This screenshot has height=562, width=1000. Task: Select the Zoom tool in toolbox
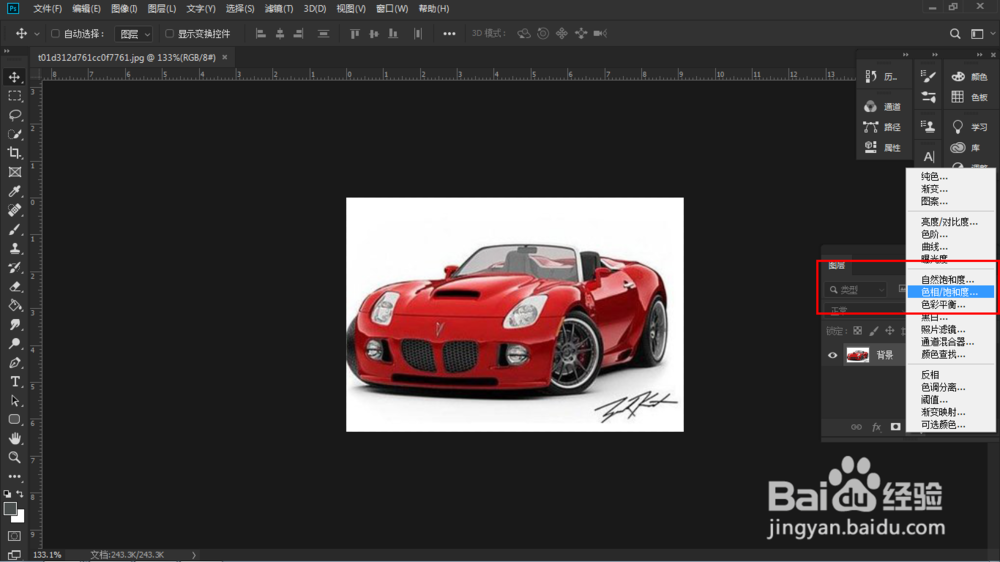14,457
